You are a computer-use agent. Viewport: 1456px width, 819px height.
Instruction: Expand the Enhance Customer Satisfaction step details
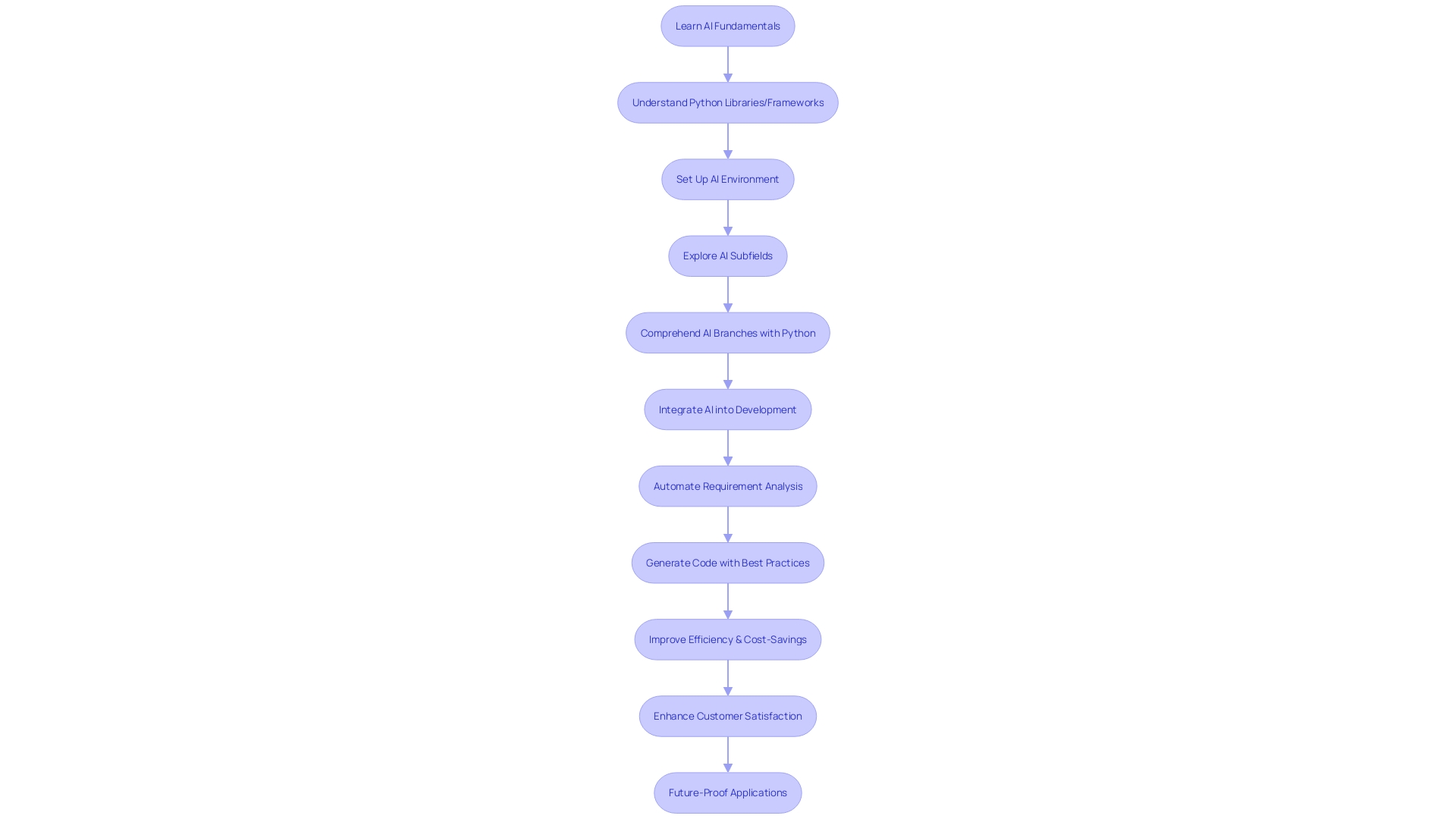click(x=728, y=716)
